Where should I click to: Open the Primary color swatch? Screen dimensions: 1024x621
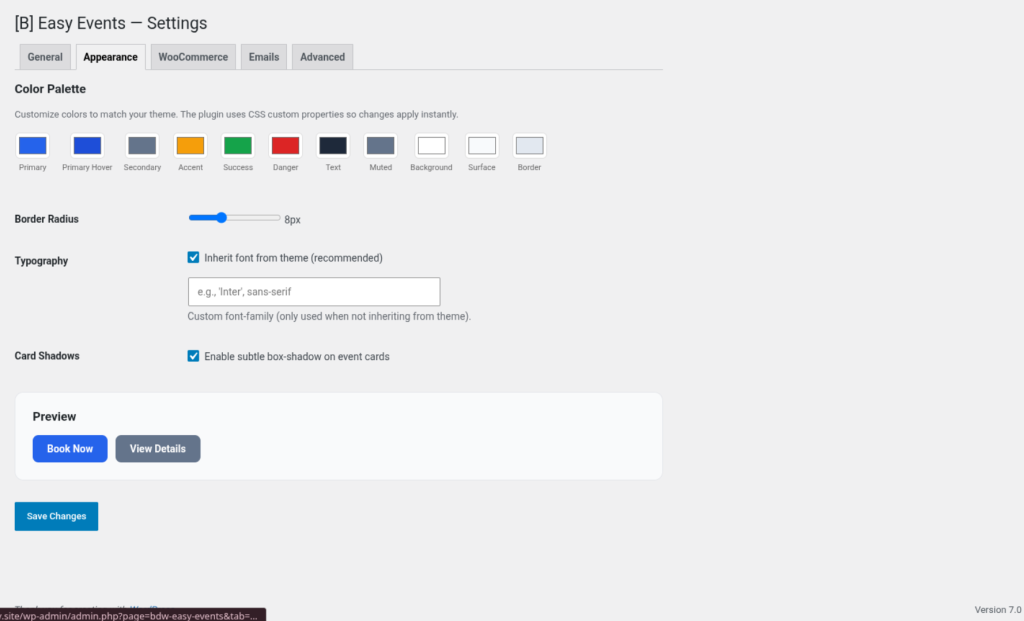tap(33, 146)
